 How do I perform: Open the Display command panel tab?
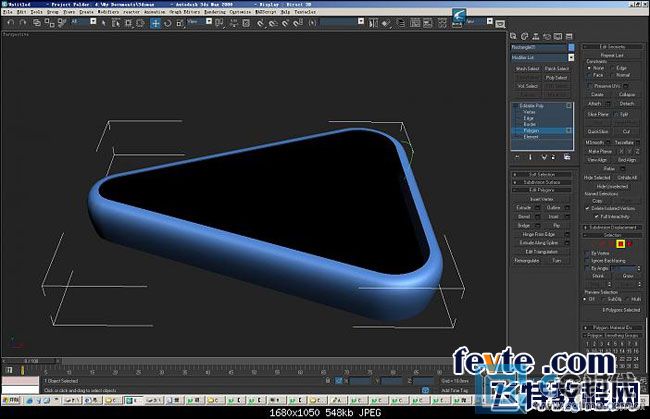point(558,36)
